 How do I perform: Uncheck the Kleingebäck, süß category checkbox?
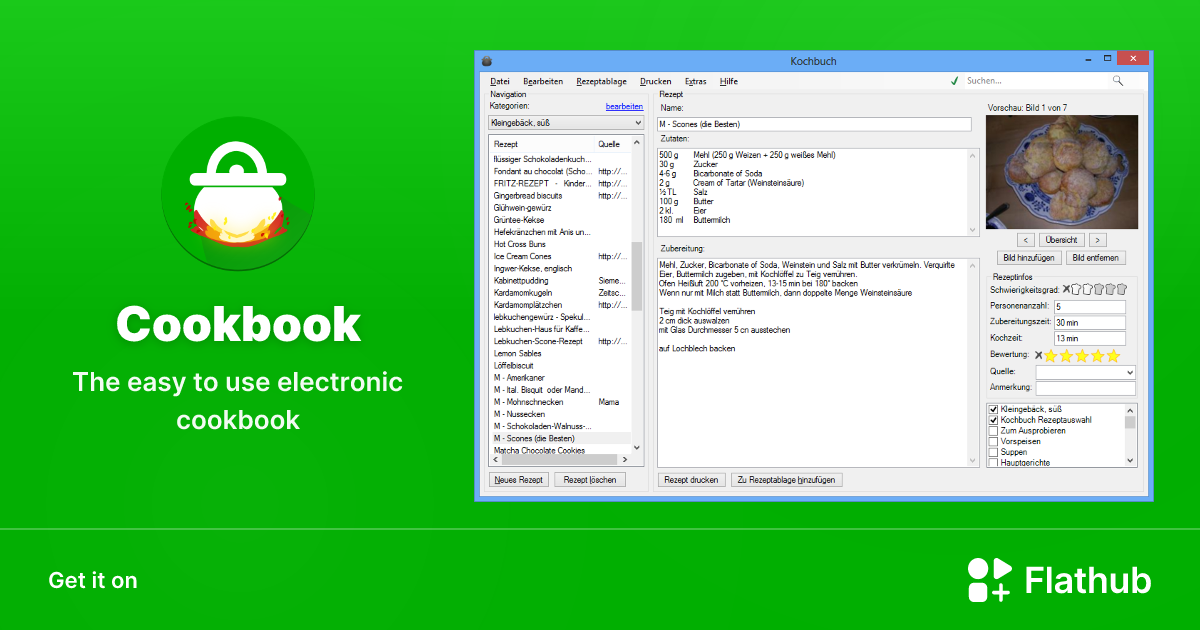tap(993, 410)
